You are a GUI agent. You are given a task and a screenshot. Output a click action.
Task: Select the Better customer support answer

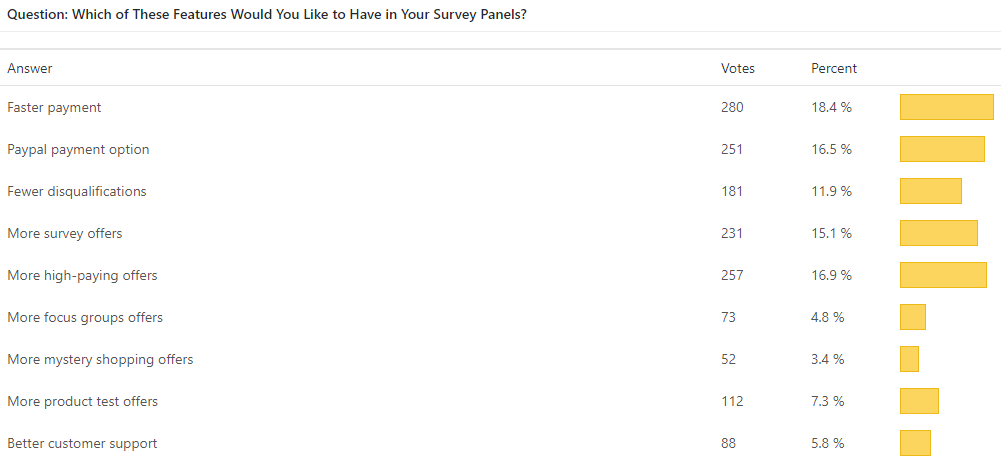pyautogui.click(x=82, y=443)
